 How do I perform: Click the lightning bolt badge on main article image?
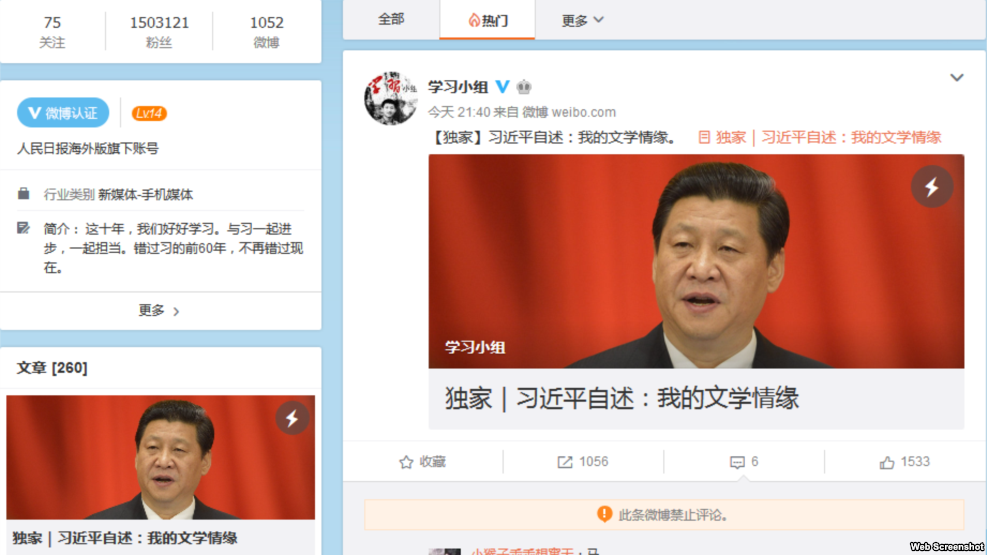click(932, 186)
